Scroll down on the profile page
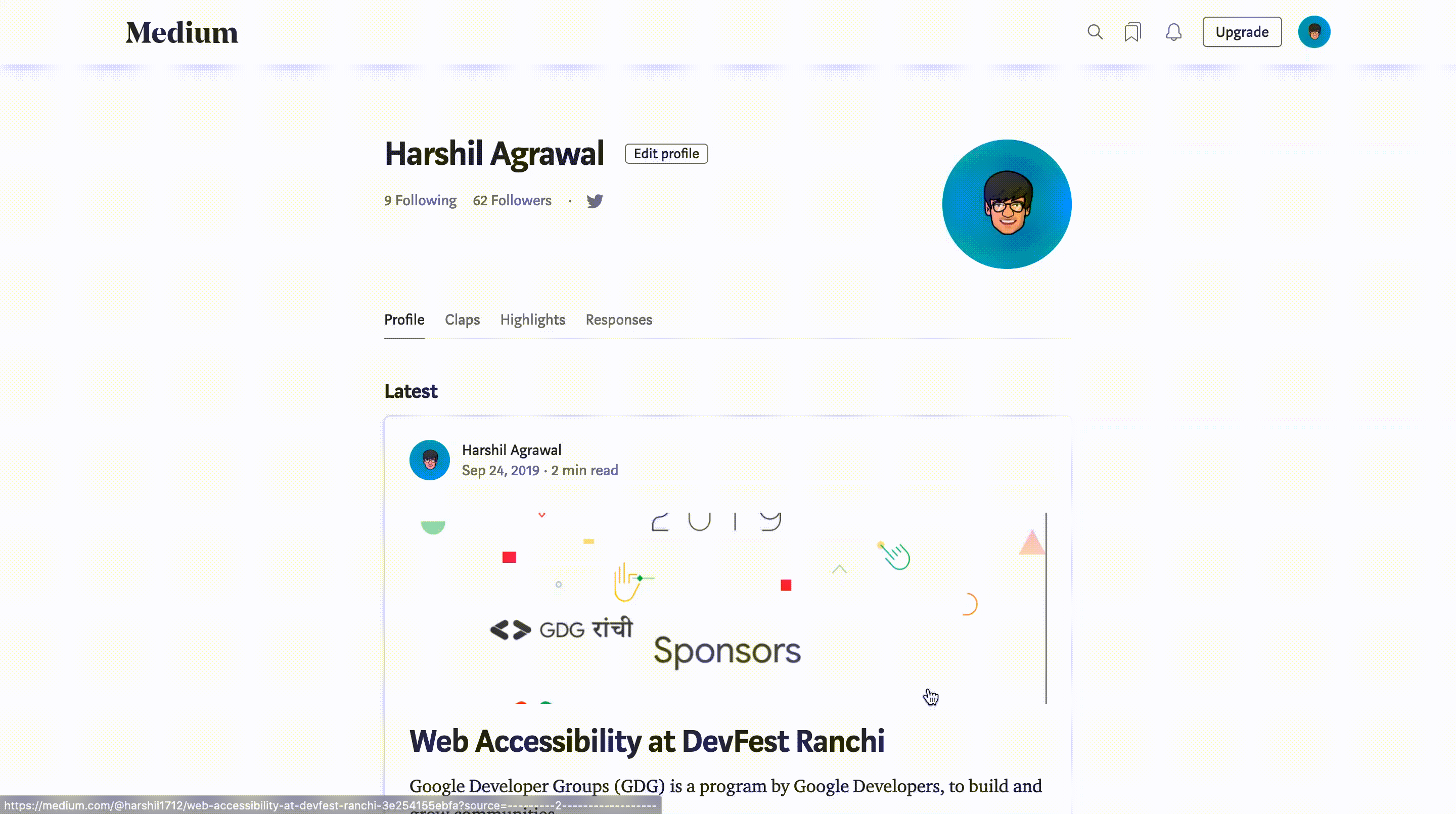The width and height of the screenshot is (1456, 814). point(728,600)
